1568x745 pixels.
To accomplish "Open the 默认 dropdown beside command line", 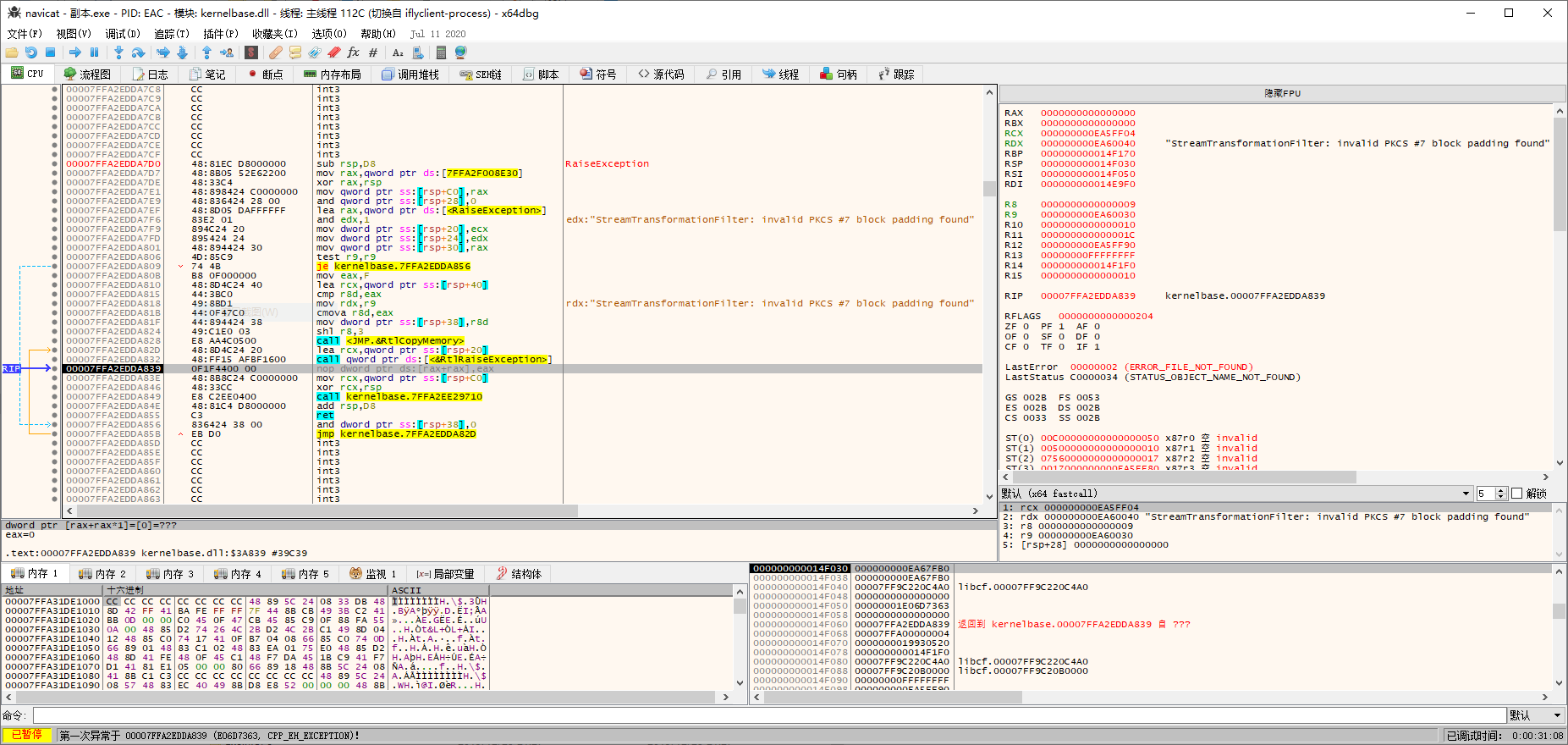I will click(1536, 715).
